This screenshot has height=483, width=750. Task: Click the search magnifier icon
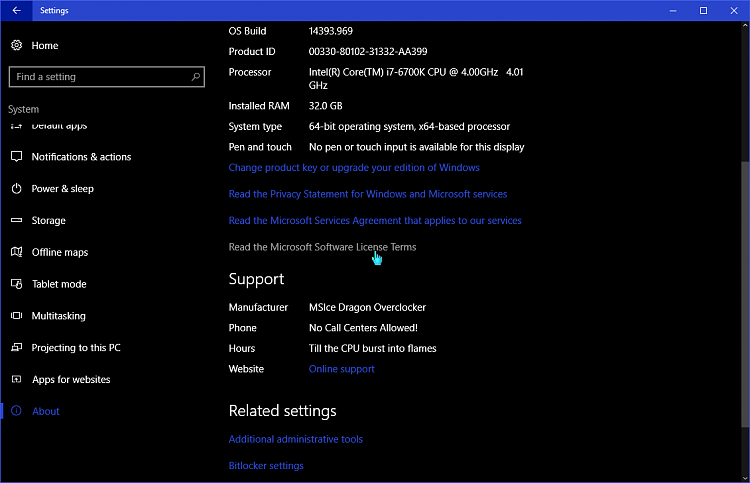[x=196, y=77]
